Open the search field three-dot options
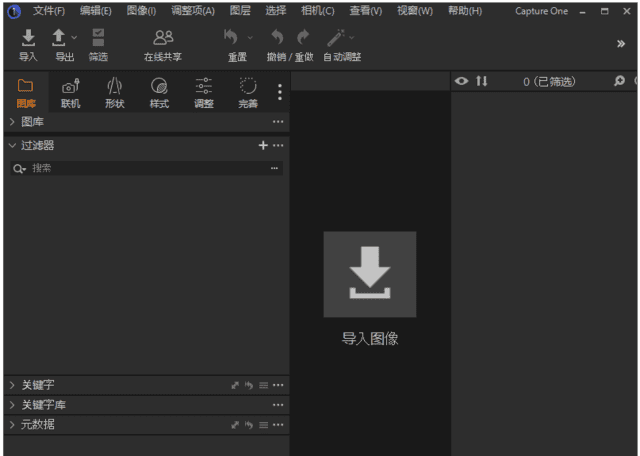Viewport: 640px width, 456px height. click(x=274, y=168)
